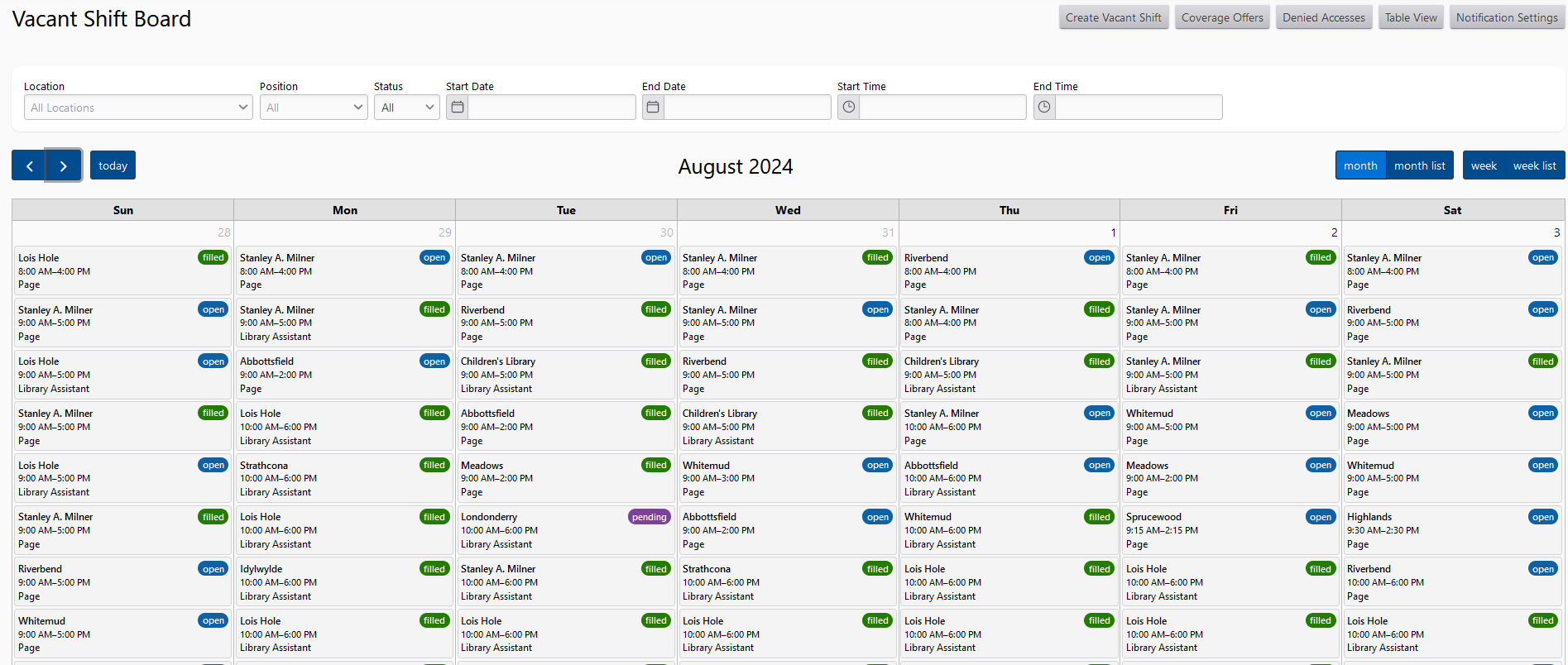Image resolution: width=1568 pixels, height=665 pixels.
Task: Open the Status dropdown
Action: [x=406, y=108]
